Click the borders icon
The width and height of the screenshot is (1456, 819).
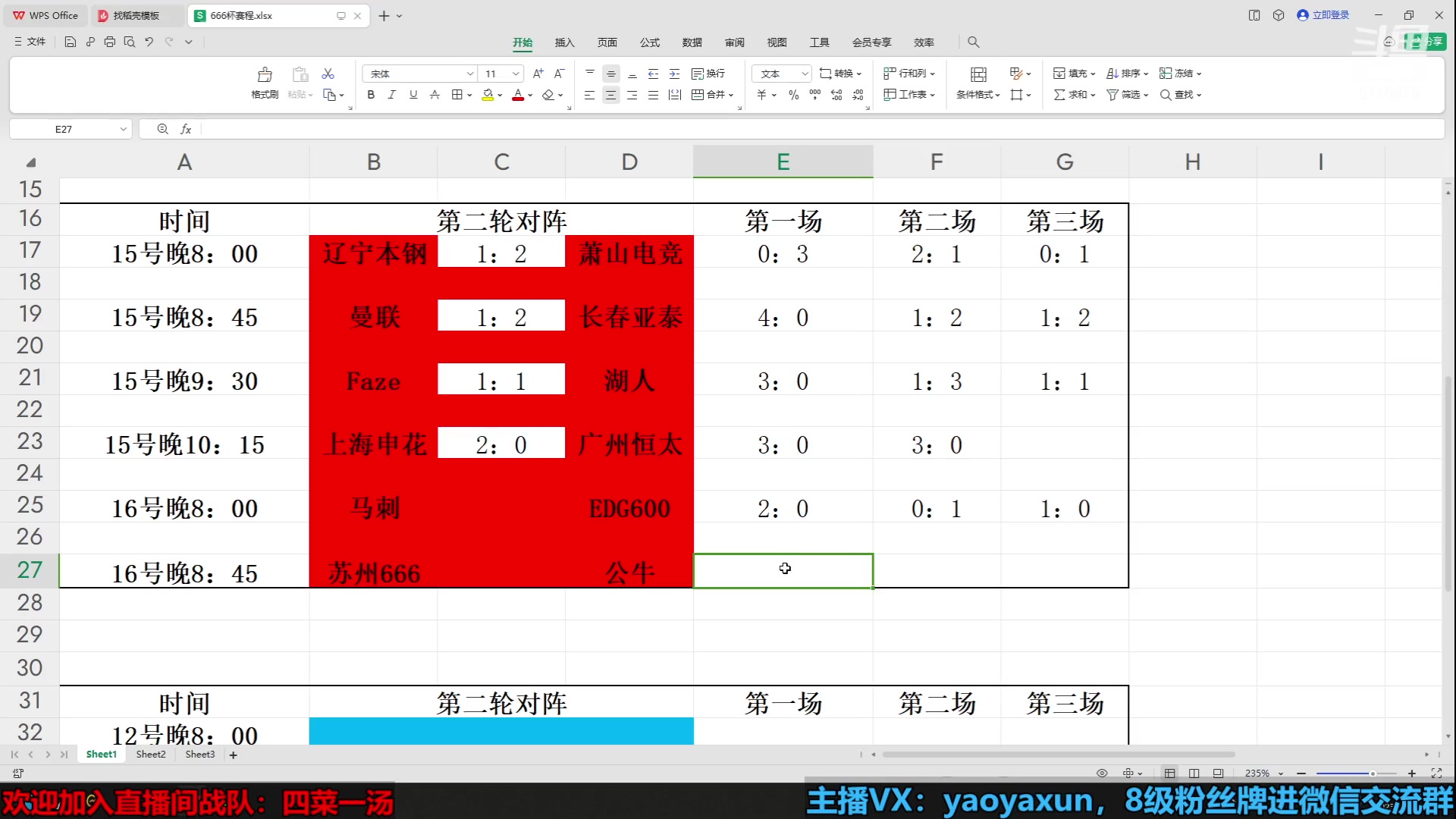457,95
